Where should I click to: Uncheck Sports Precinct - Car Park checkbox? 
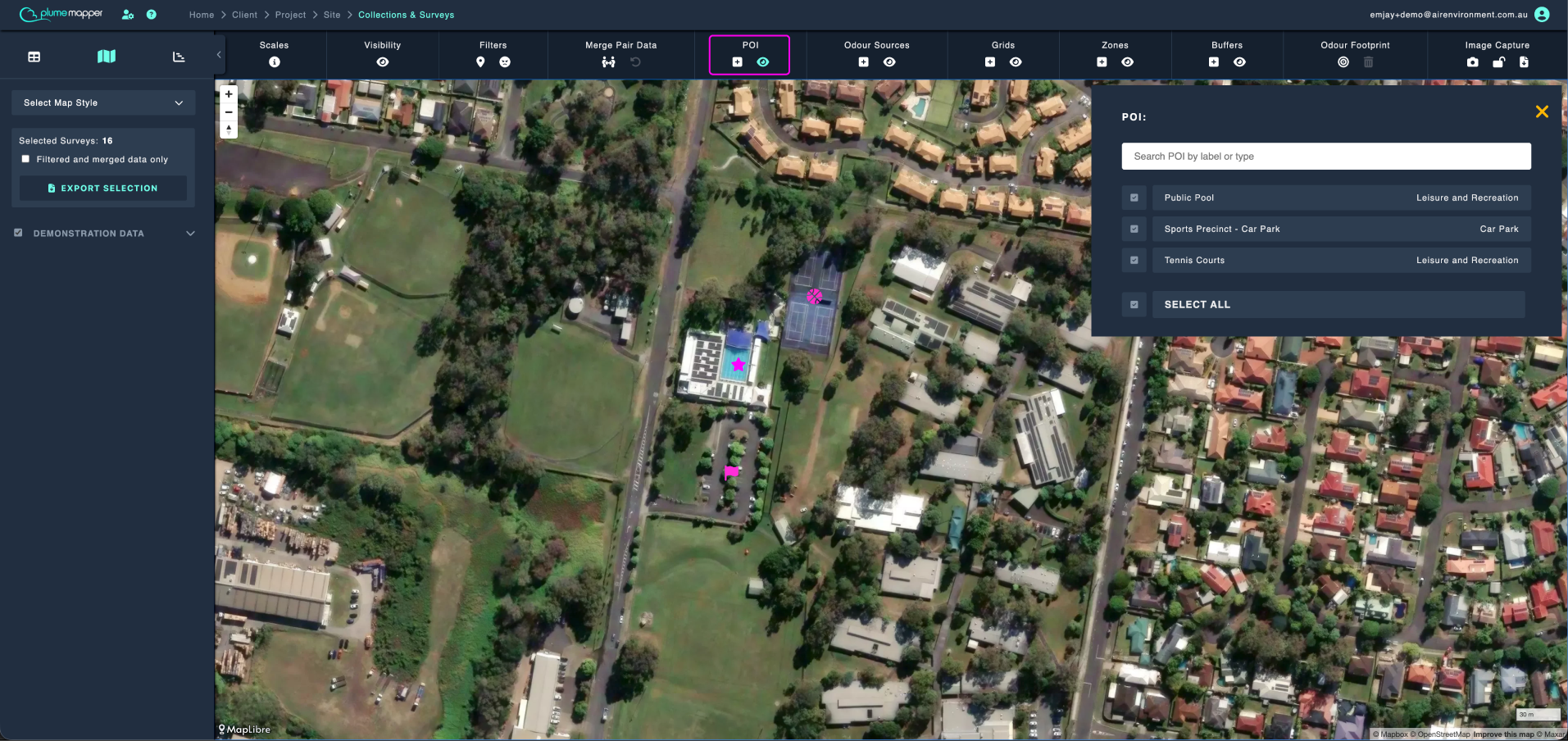[x=1134, y=229]
